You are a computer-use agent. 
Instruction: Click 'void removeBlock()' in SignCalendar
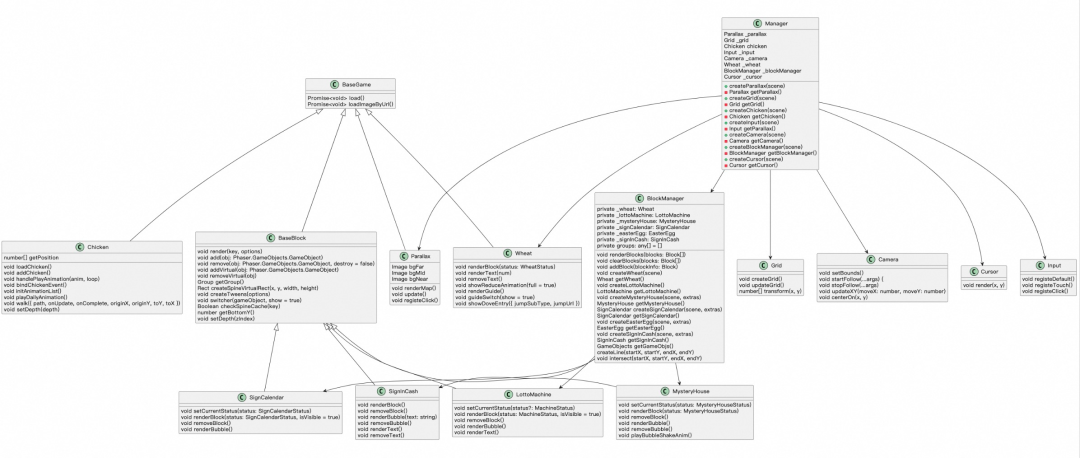click(x=205, y=423)
